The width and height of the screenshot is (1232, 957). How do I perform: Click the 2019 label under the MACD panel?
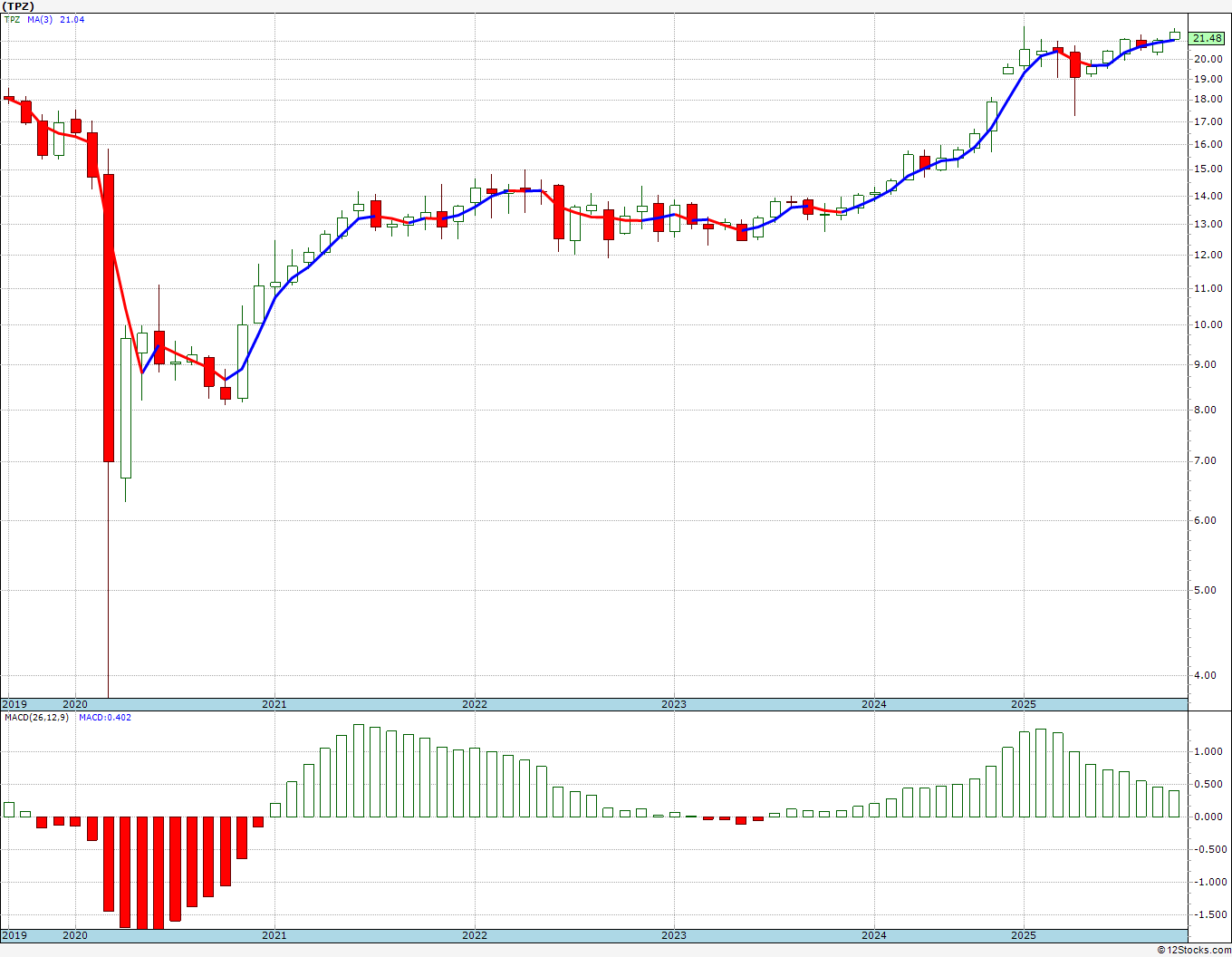click(x=14, y=935)
